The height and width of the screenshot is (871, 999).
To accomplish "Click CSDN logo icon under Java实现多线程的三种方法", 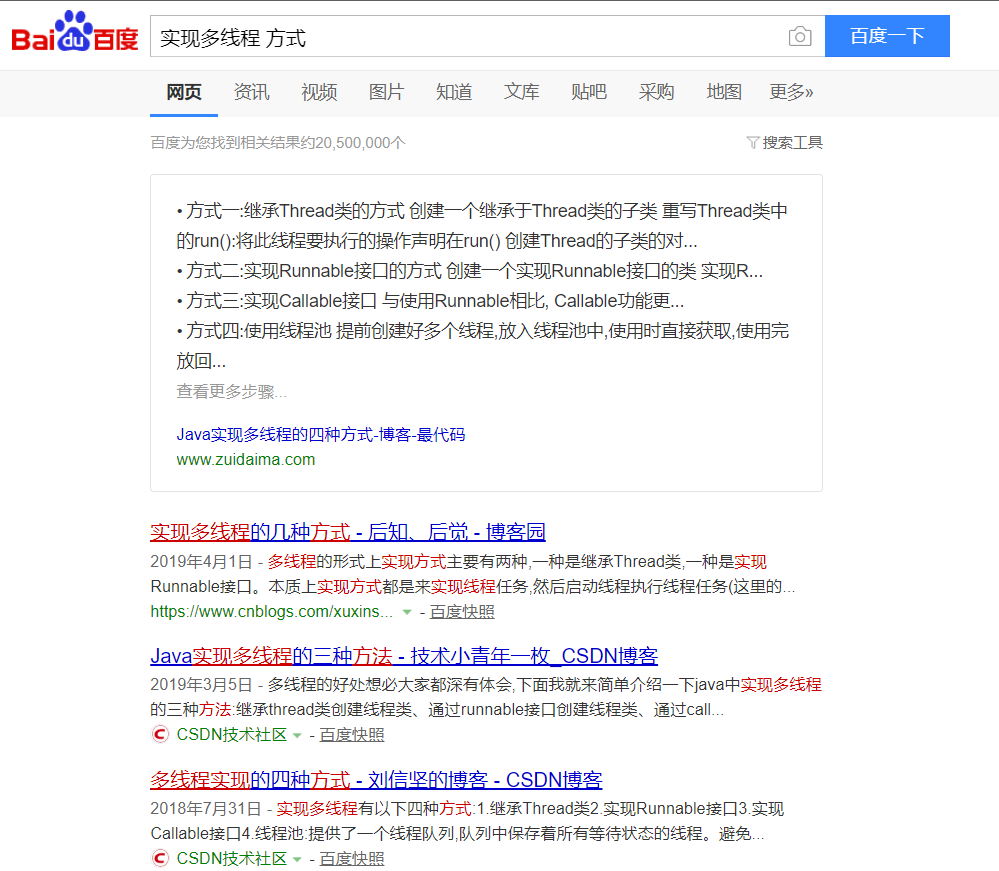I will [x=160, y=735].
